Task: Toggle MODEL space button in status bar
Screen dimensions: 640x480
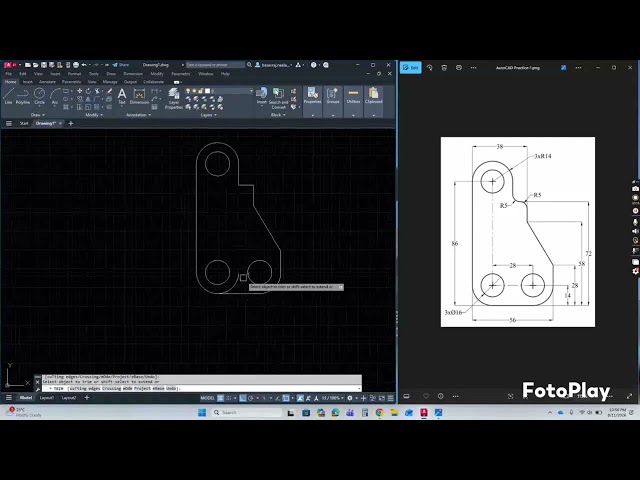Action: tap(207, 398)
